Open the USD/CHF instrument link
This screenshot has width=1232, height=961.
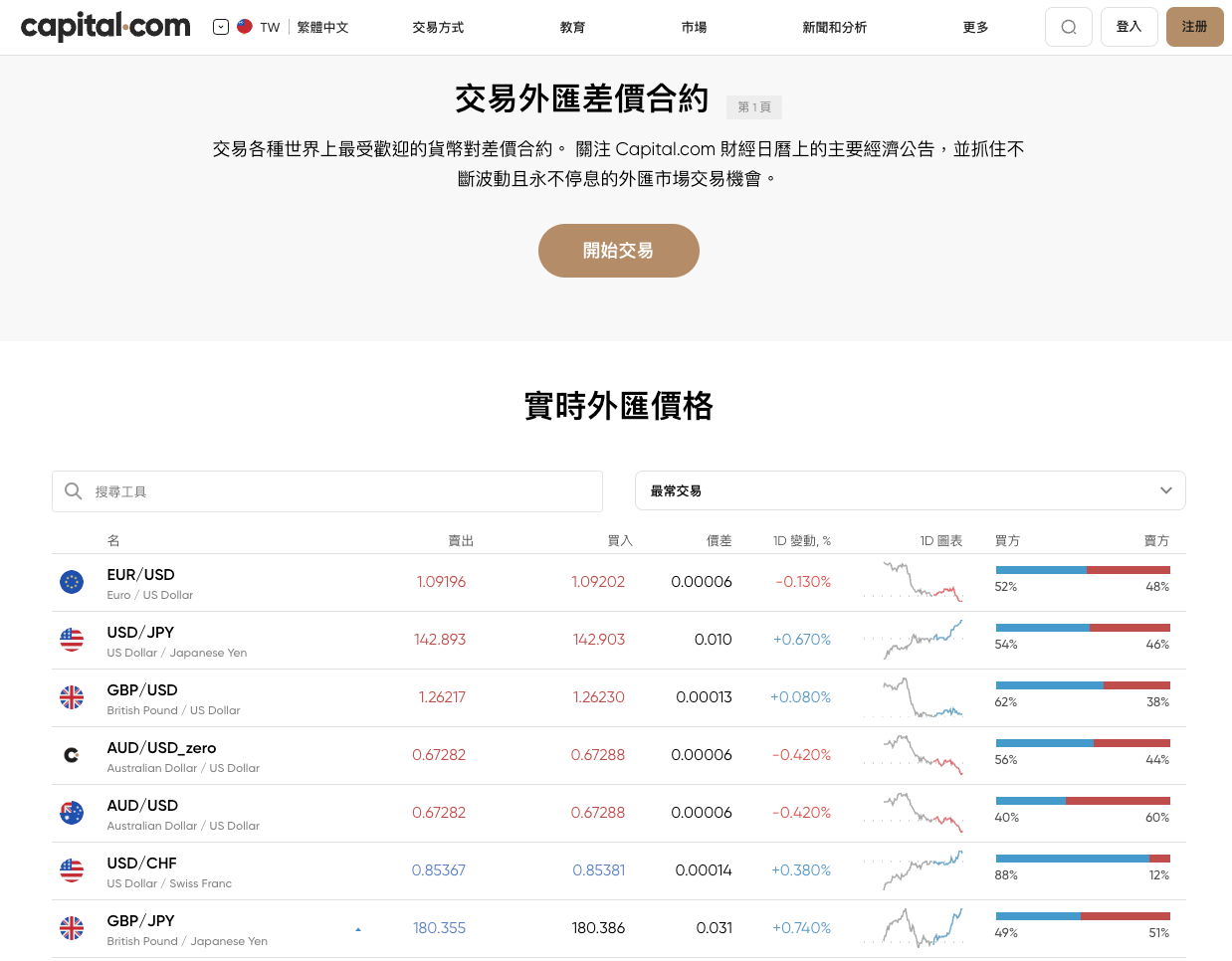(141, 864)
